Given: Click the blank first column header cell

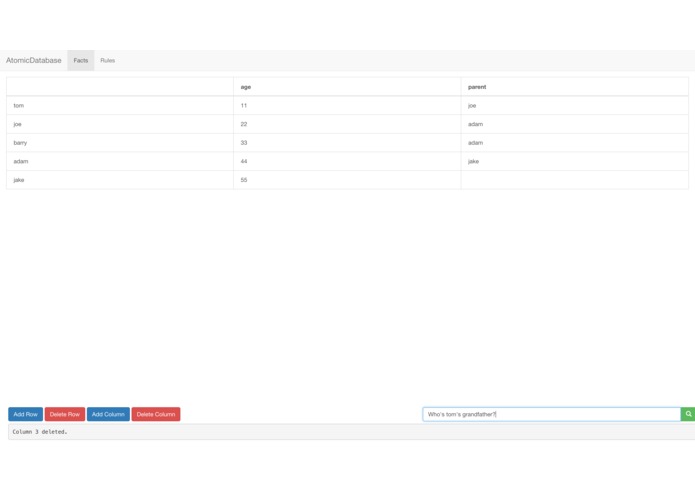Looking at the screenshot, I should pos(120,87).
